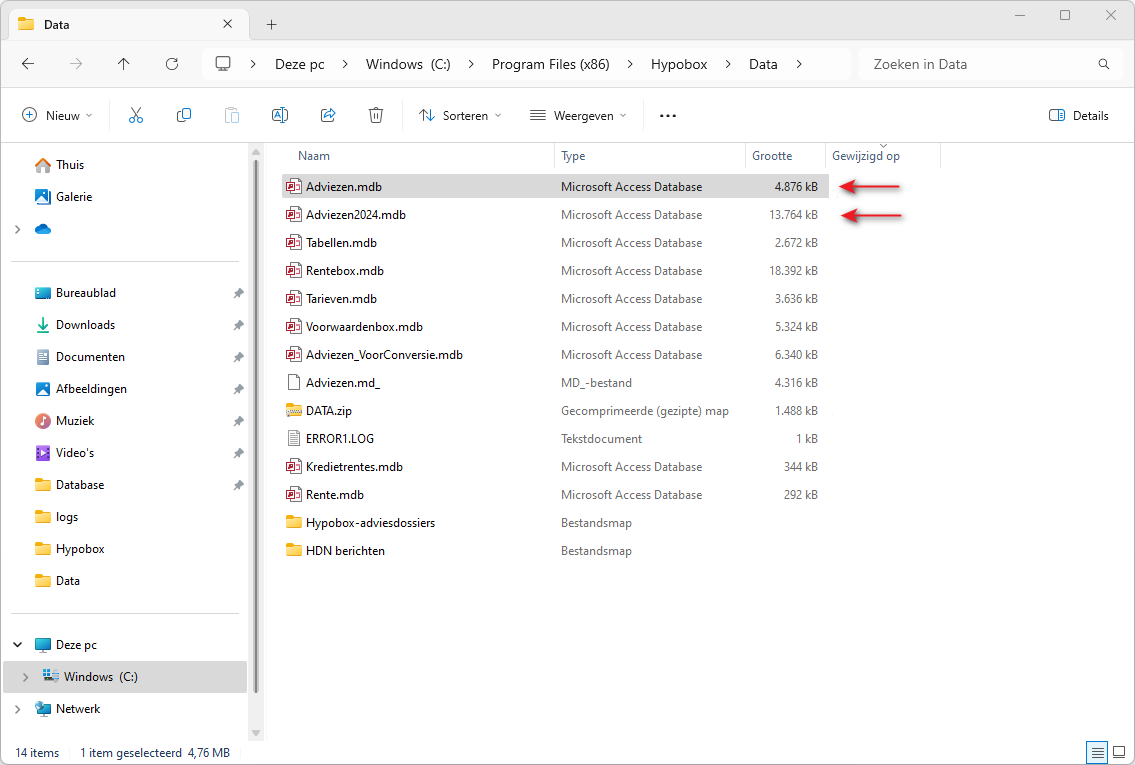Toggle the Details pane button

1079,116
